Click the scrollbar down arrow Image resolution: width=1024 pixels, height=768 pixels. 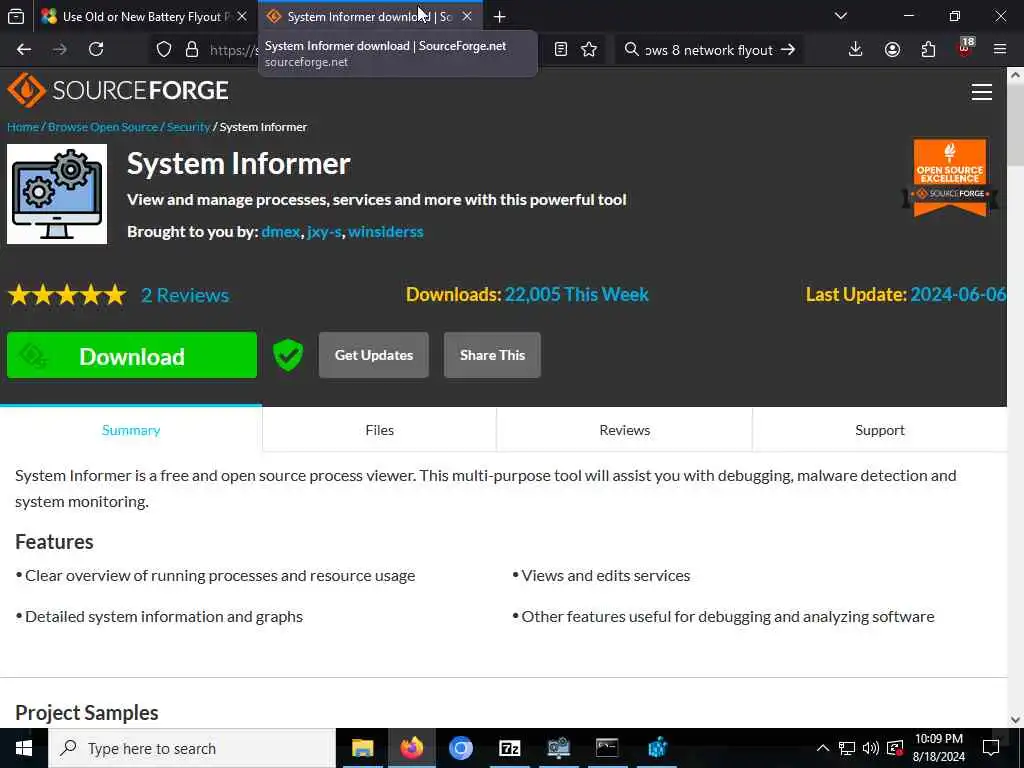coord(1016,720)
